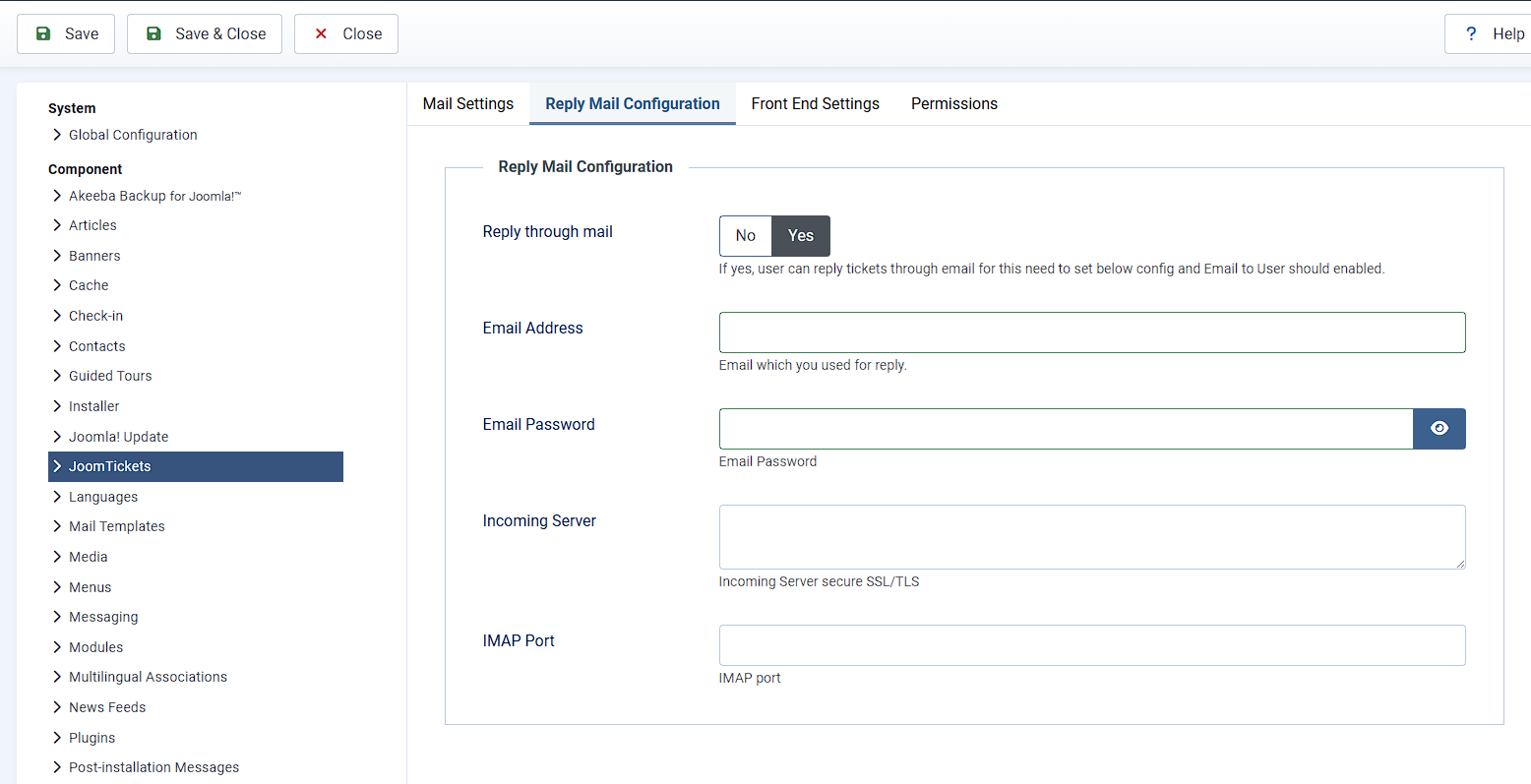Click the chevron beside Banners
The width and height of the screenshot is (1531, 784).
tap(57, 256)
